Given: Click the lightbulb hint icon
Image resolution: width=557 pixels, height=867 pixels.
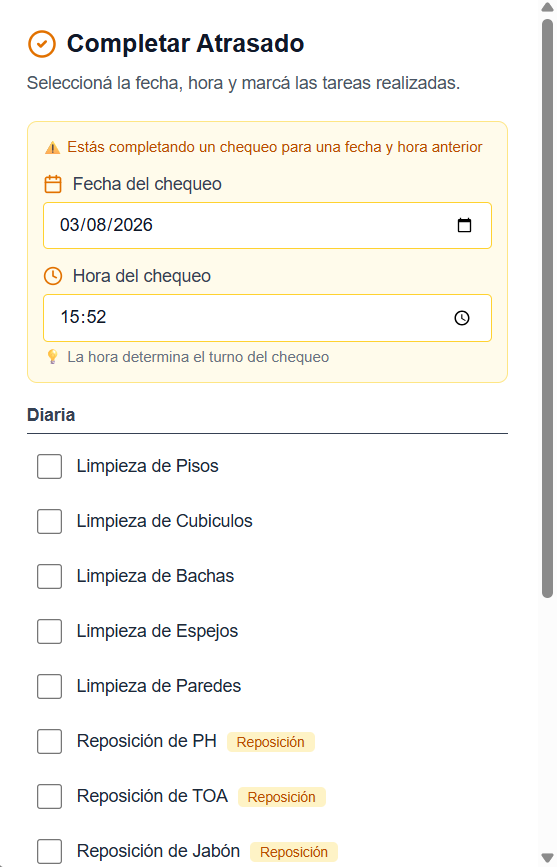Looking at the screenshot, I should pyautogui.click(x=53, y=357).
